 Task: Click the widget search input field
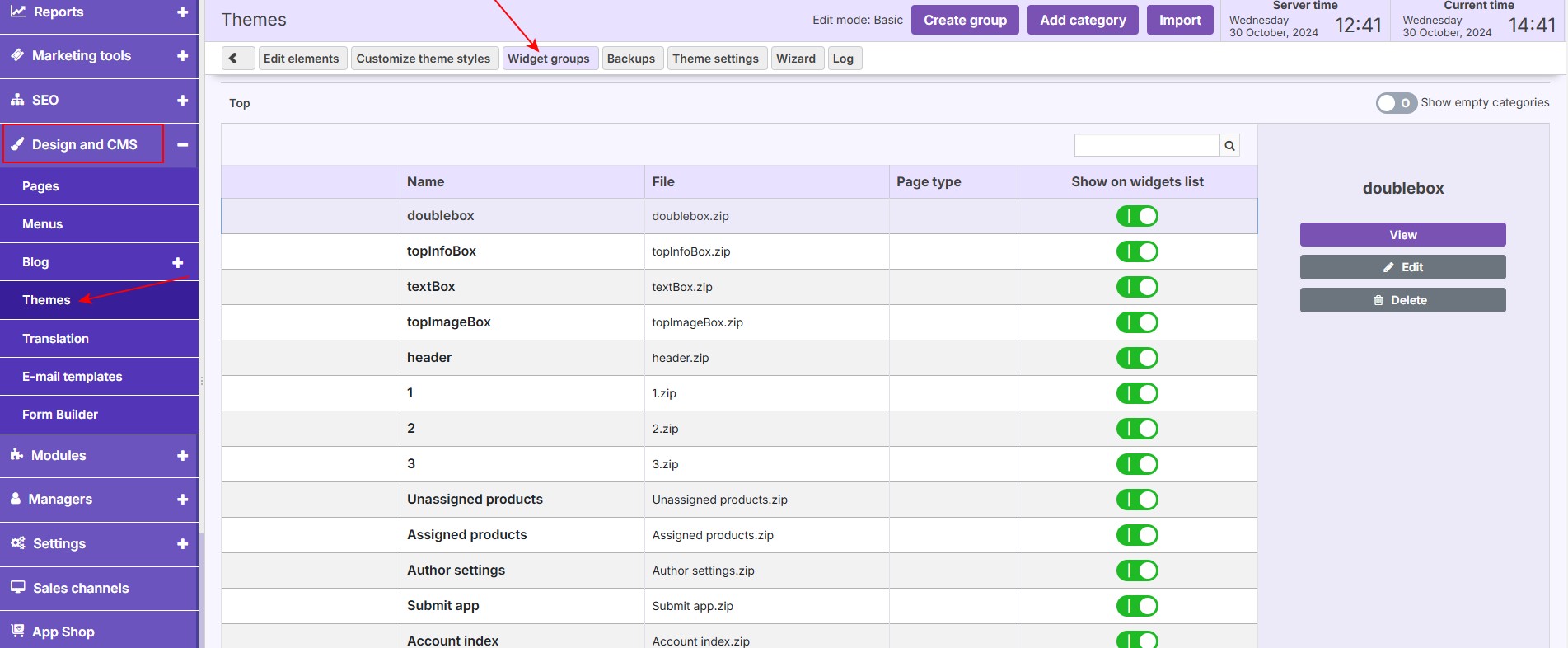click(1147, 145)
